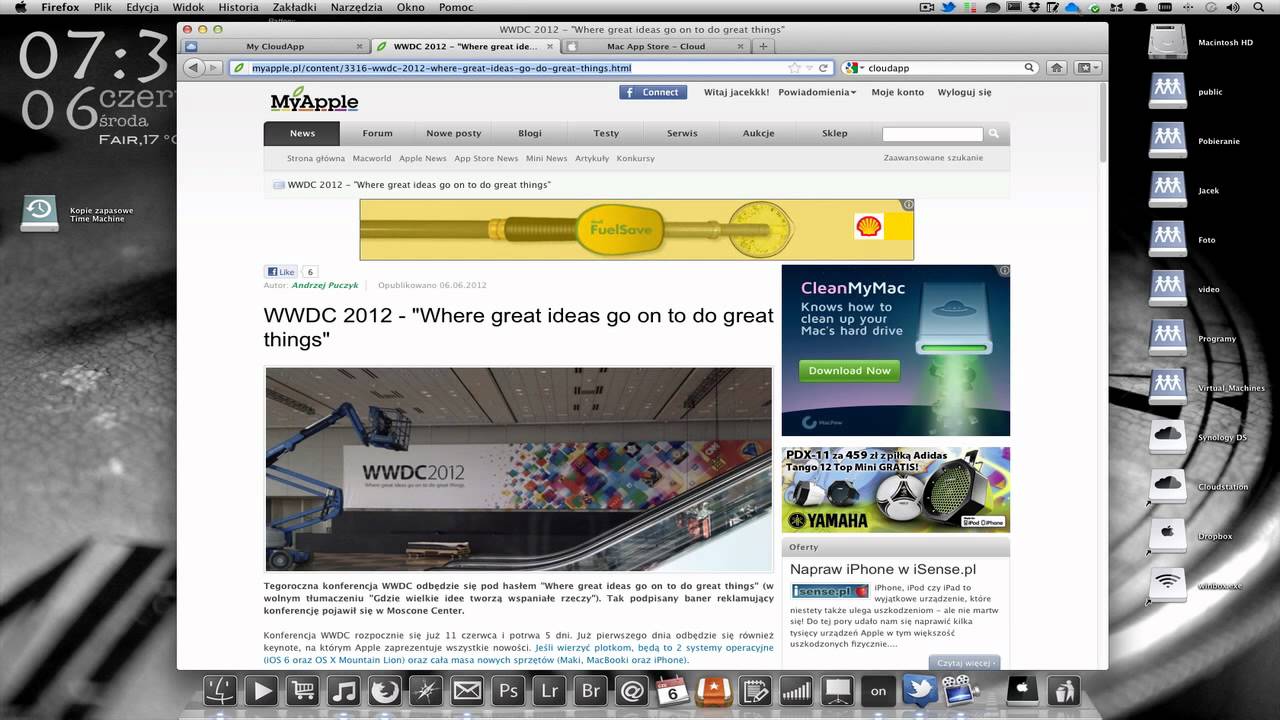Click the Wyloguj się link
This screenshot has height=720, width=1280.
tap(964, 92)
